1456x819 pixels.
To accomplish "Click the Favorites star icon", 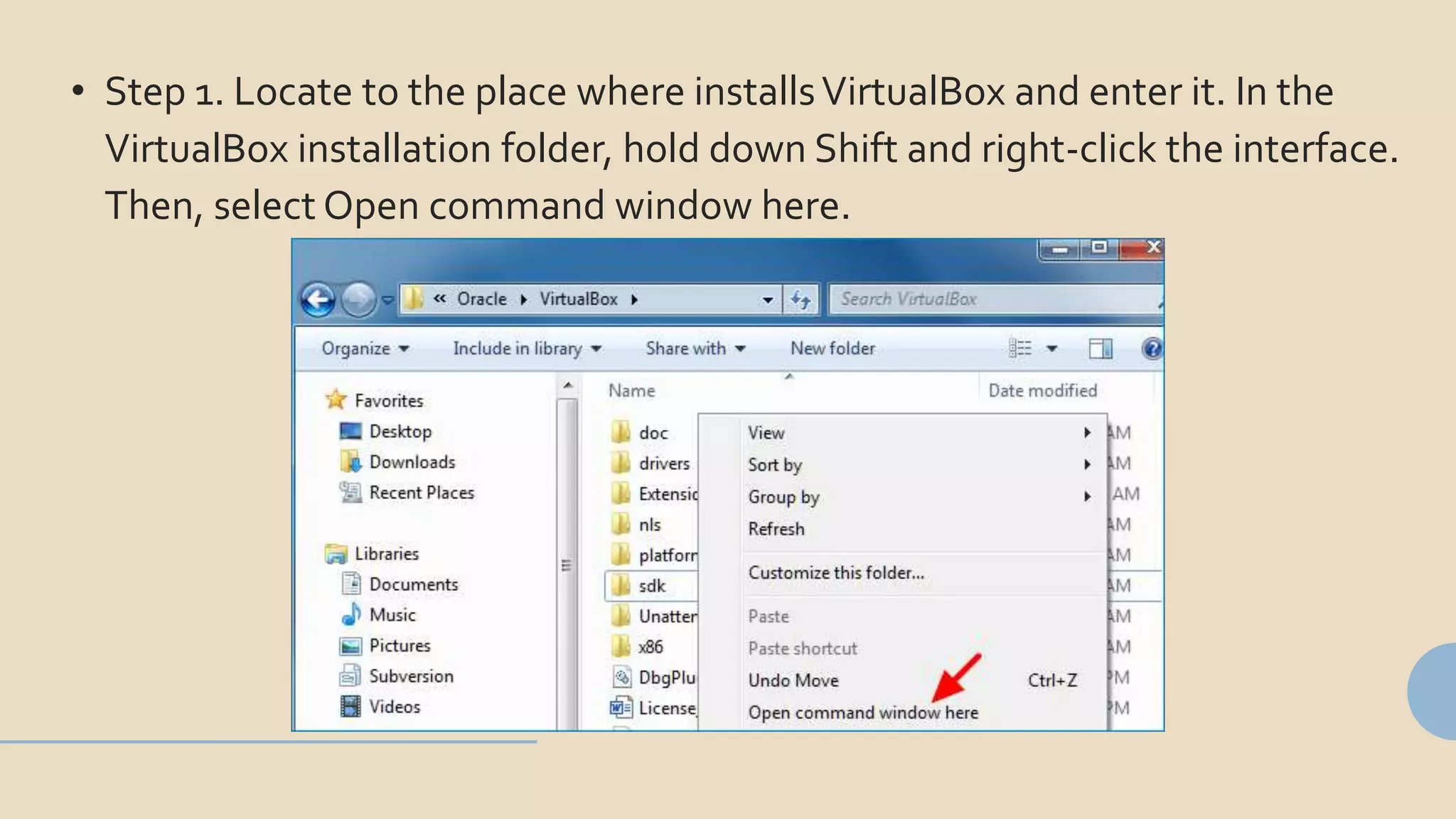I will tap(336, 400).
